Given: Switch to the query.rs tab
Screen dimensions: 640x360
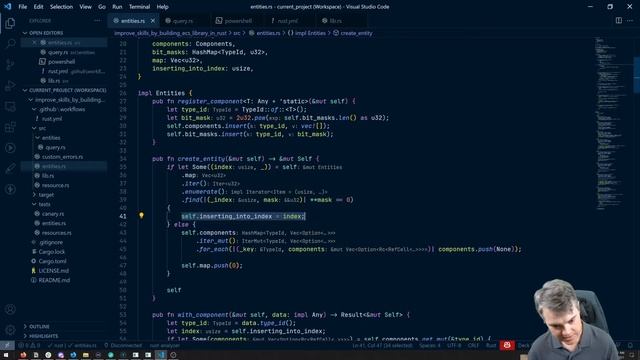Looking at the screenshot, I should [x=182, y=20].
